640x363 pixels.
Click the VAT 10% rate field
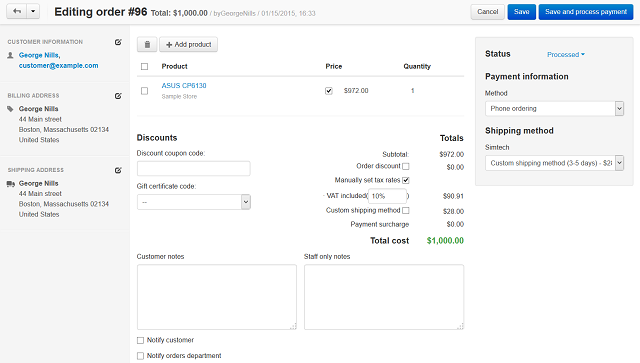pyautogui.click(x=387, y=196)
